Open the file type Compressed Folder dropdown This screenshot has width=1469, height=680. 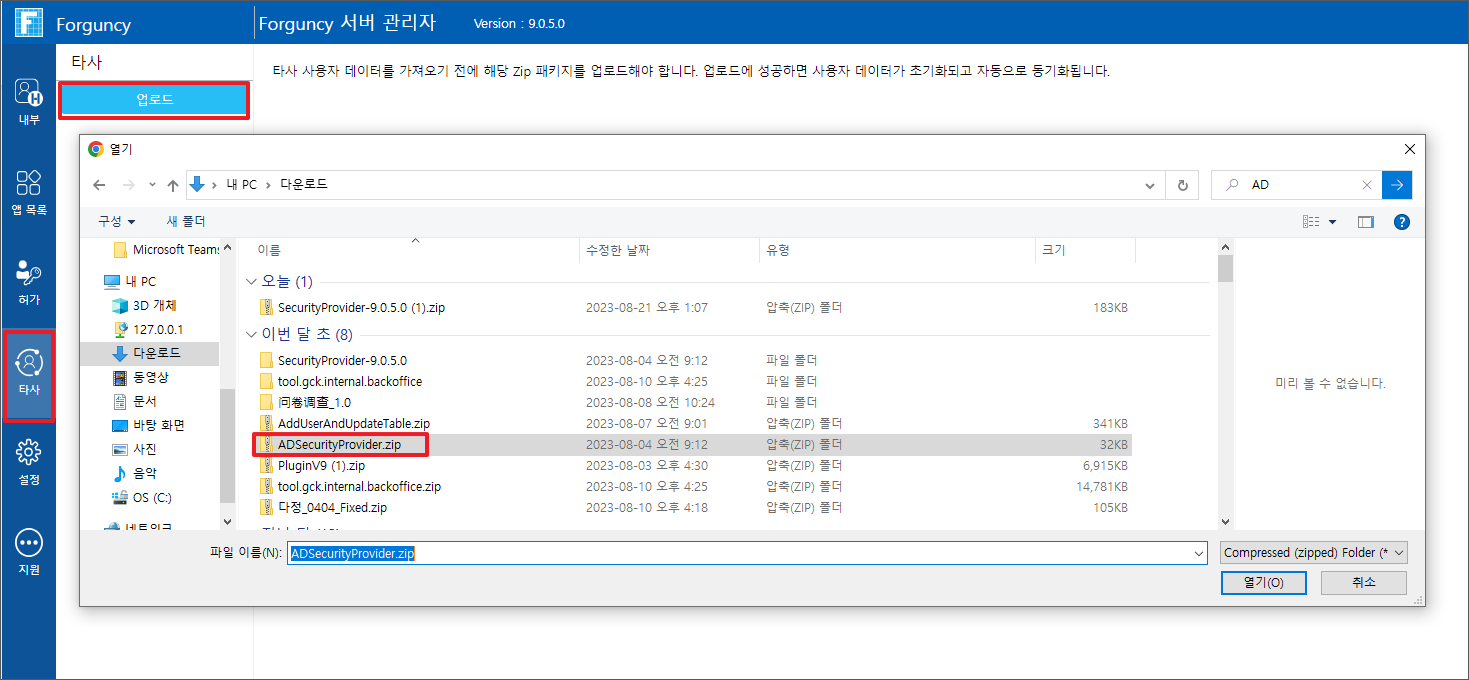(x=1313, y=553)
